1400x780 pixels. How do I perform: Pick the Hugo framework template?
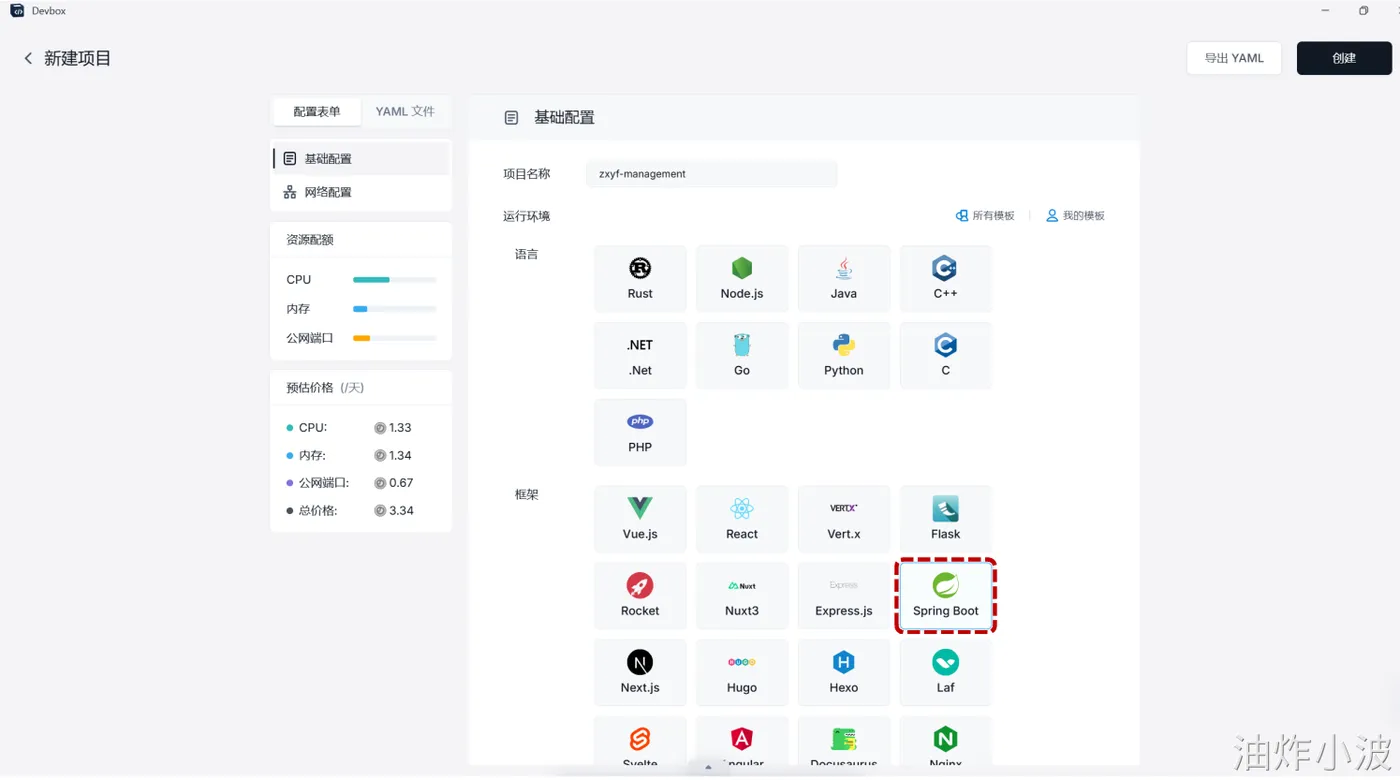click(x=742, y=673)
